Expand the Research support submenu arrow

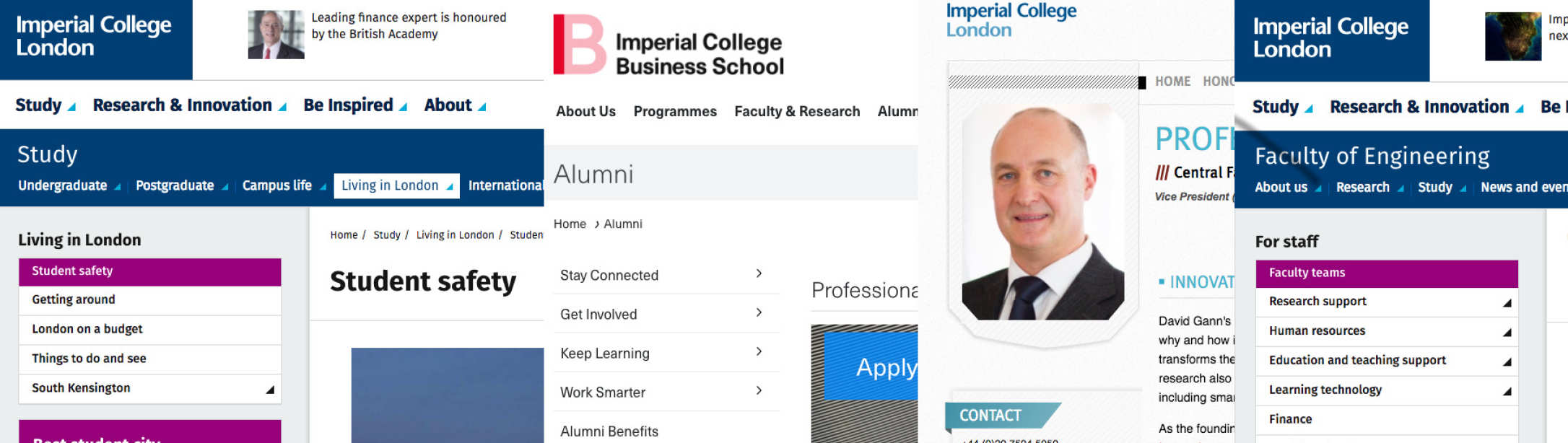tap(1507, 303)
